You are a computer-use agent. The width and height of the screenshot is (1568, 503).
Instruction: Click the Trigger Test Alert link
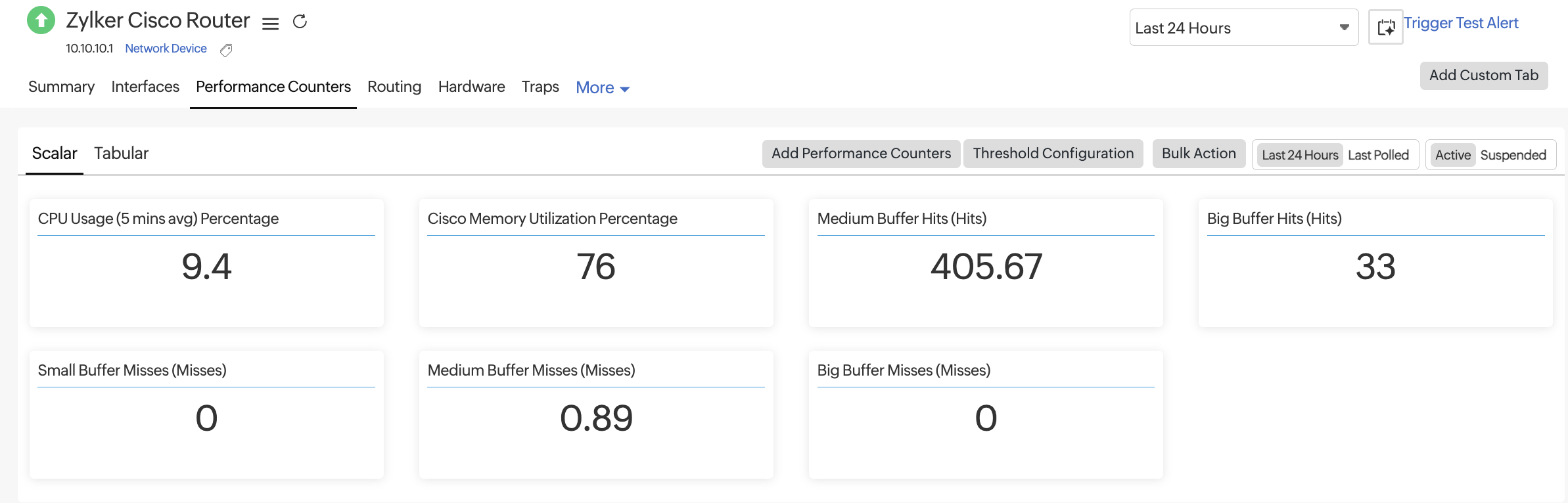click(x=1461, y=23)
